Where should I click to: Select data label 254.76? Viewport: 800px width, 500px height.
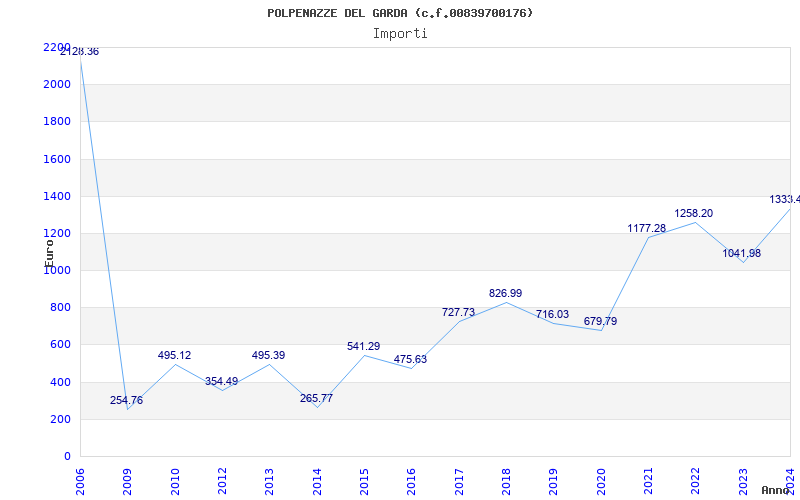[x=127, y=401]
